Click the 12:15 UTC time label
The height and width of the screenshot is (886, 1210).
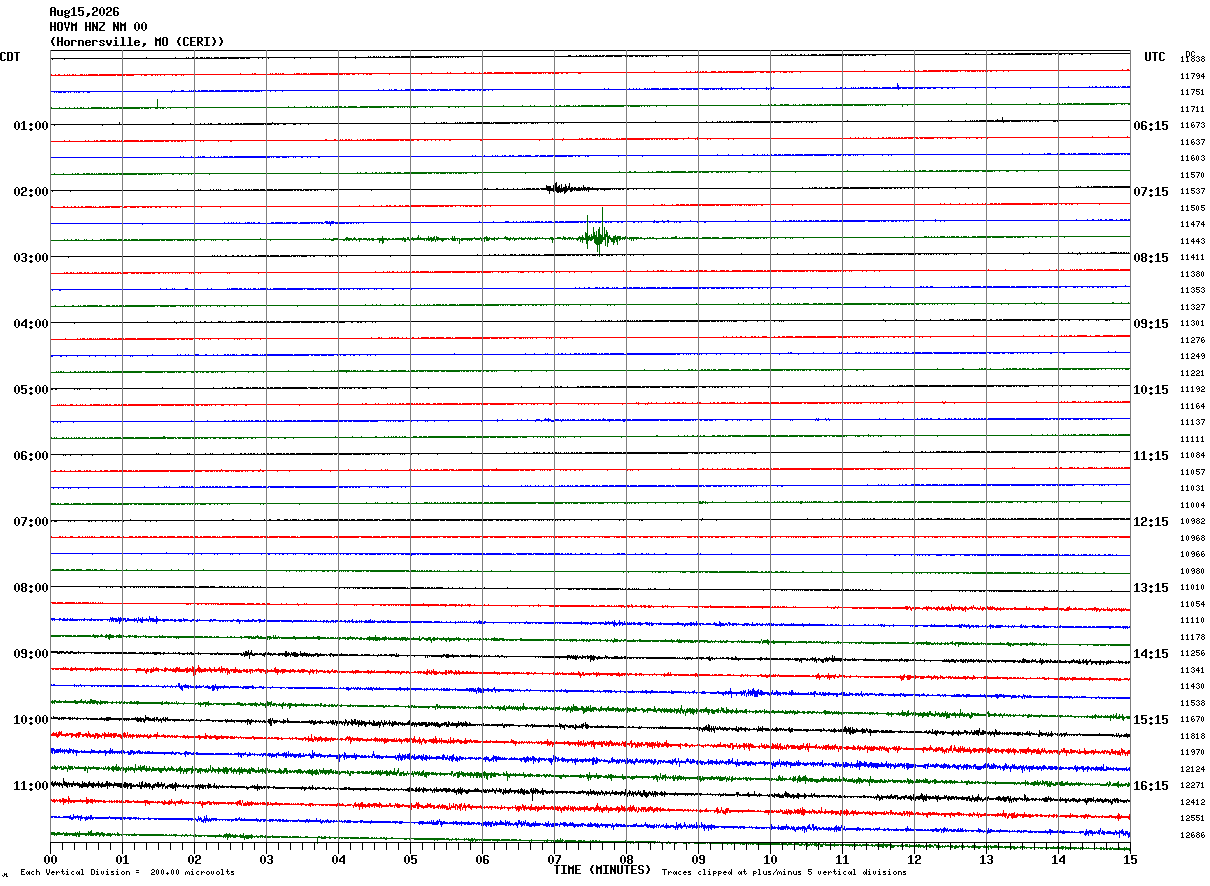pos(1150,522)
